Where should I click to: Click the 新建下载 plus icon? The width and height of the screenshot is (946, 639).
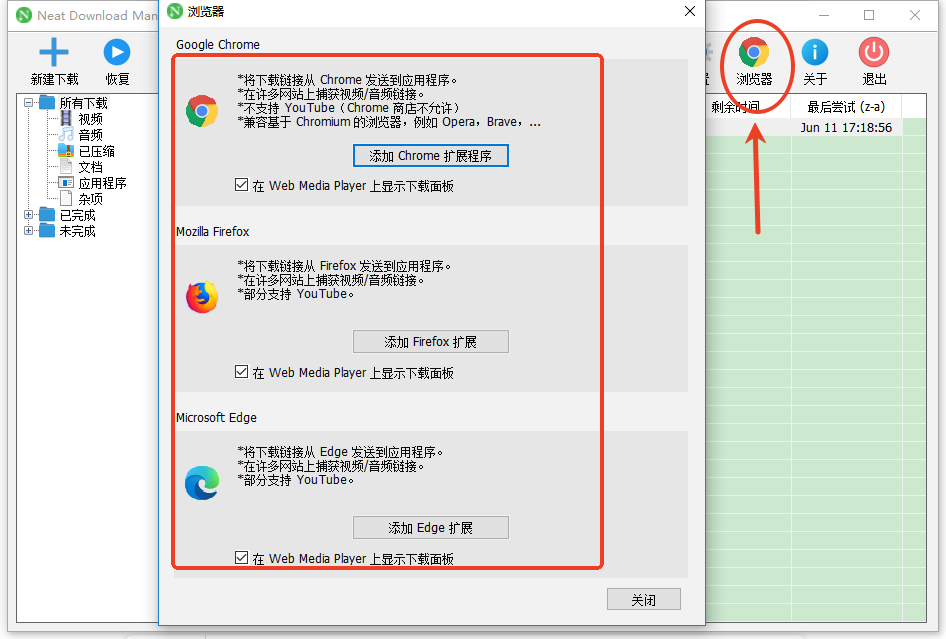click(x=54, y=52)
